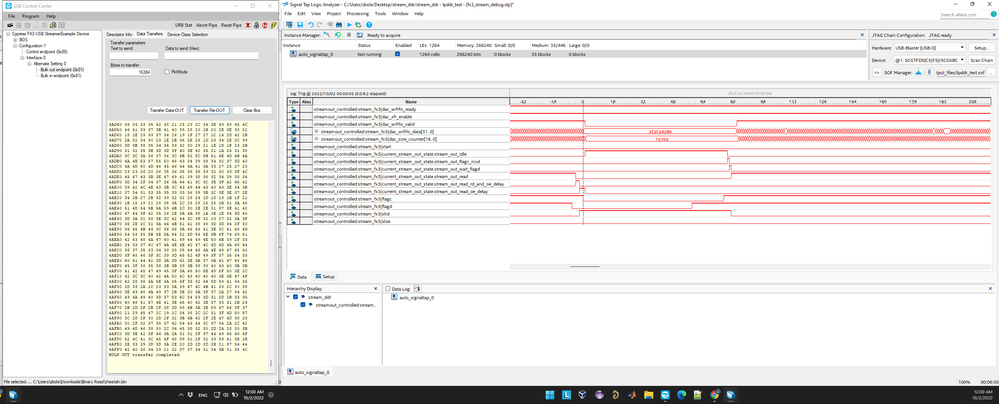Click the red circular reset icon in USB Control Center
This screenshot has width=999, height=404.
(264, 25)
